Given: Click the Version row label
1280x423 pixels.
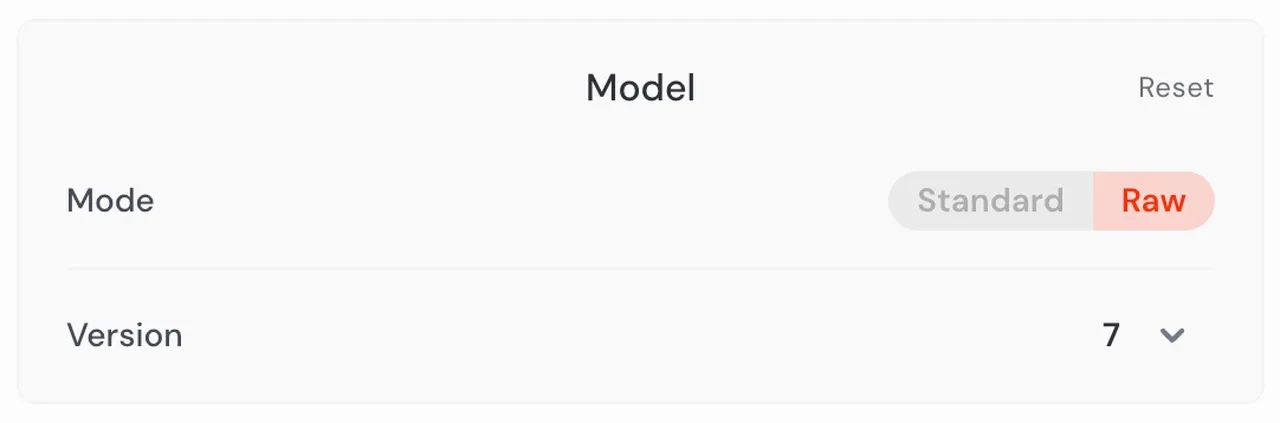Looking at the screenshot, I should point(124,335).
